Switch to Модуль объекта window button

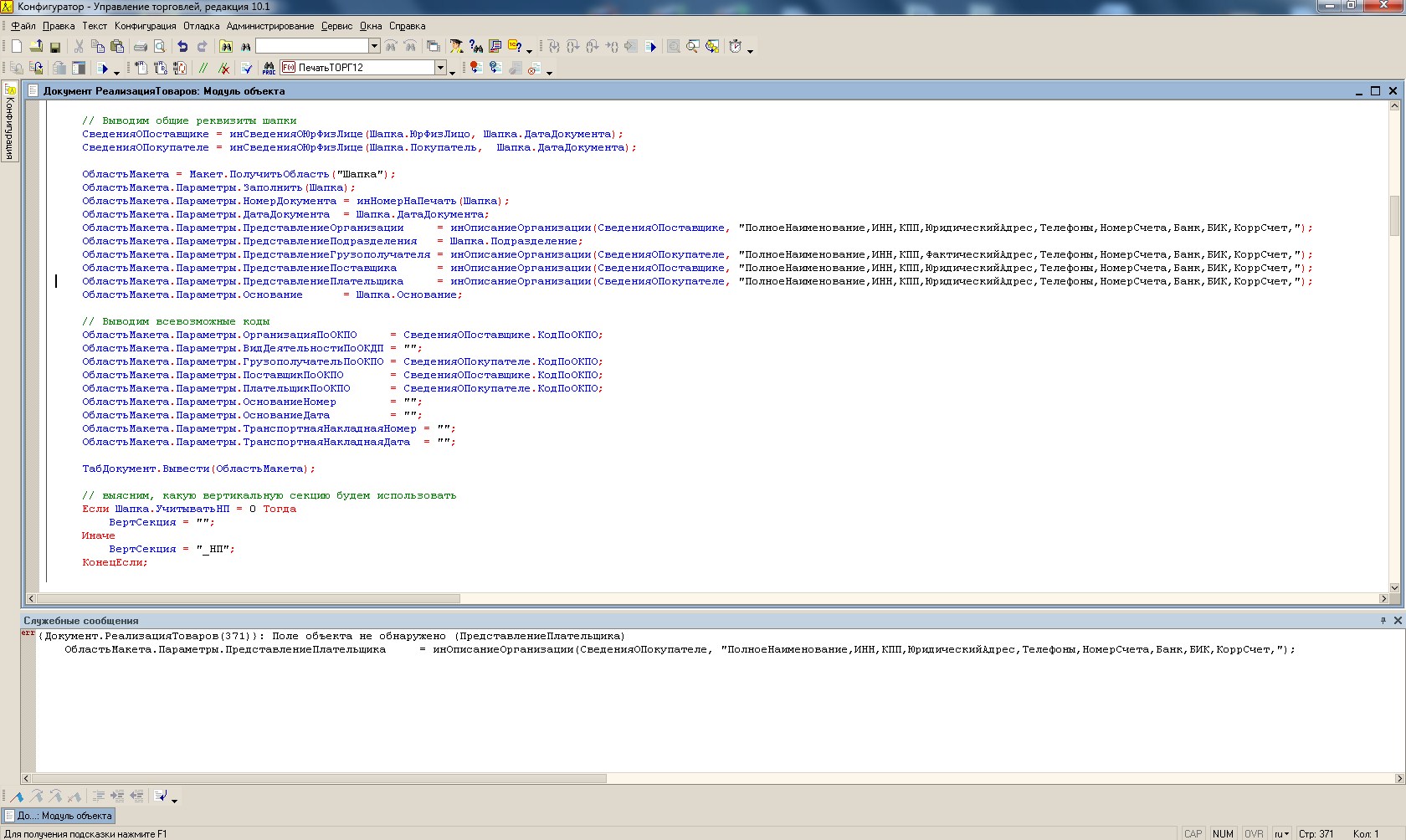(x=59, y=816)
